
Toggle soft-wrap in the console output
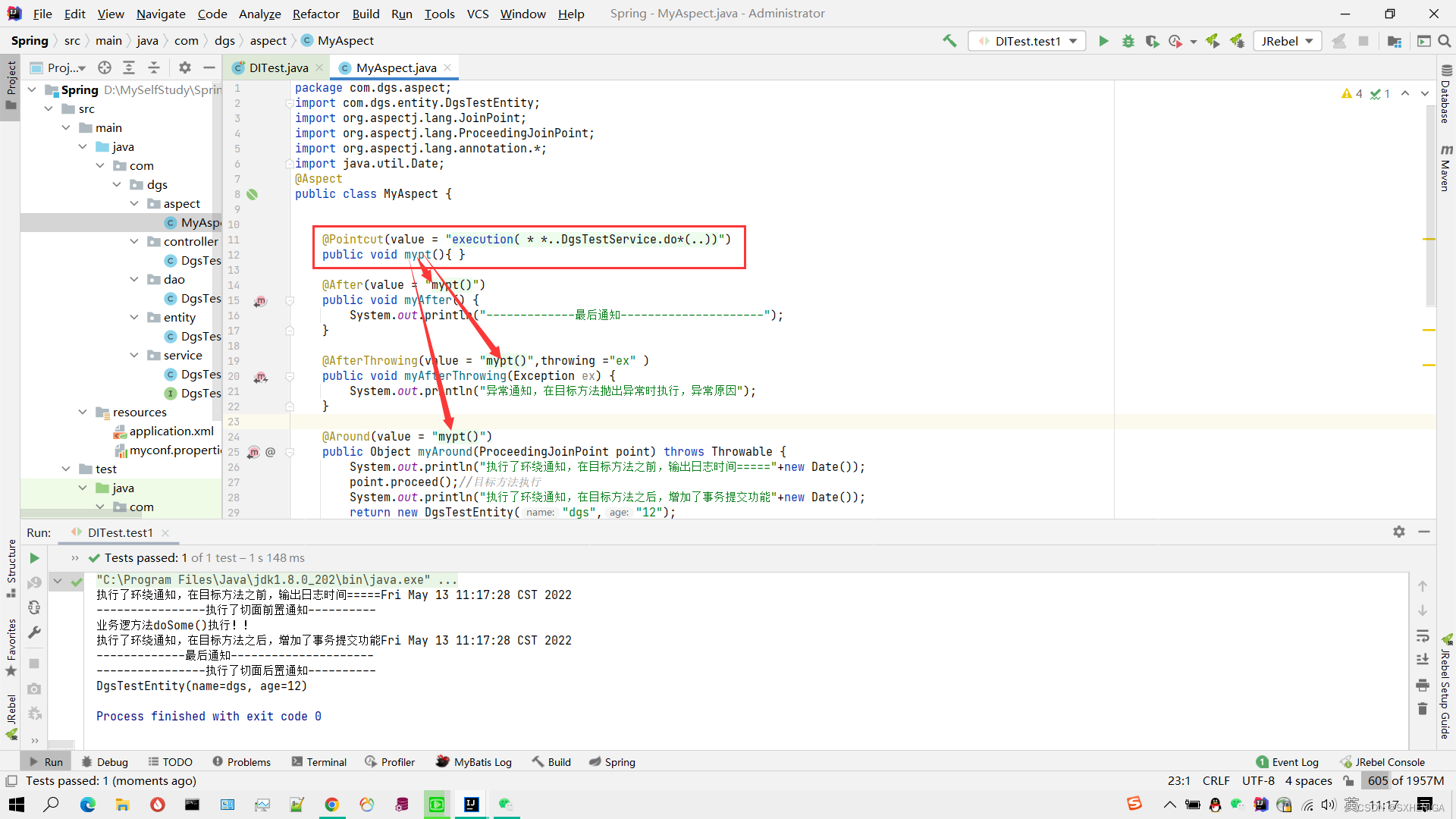click(1423, 635)
